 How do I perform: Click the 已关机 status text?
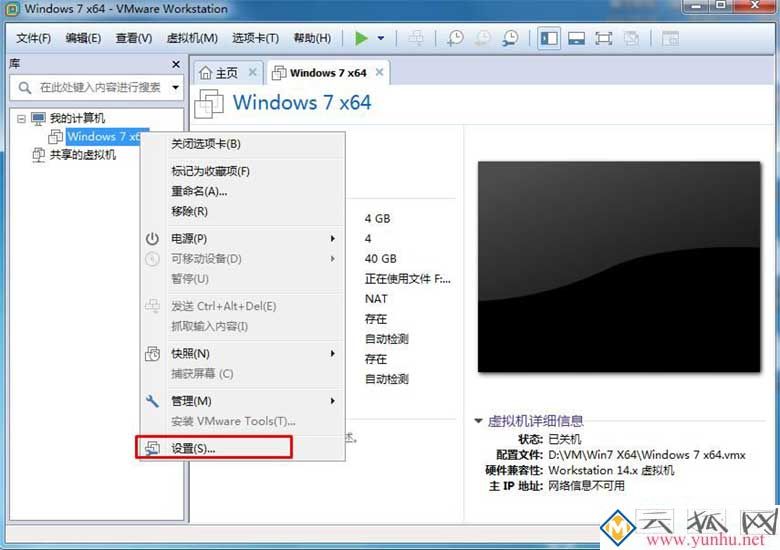pyautogui.click(x=564, y=439)
